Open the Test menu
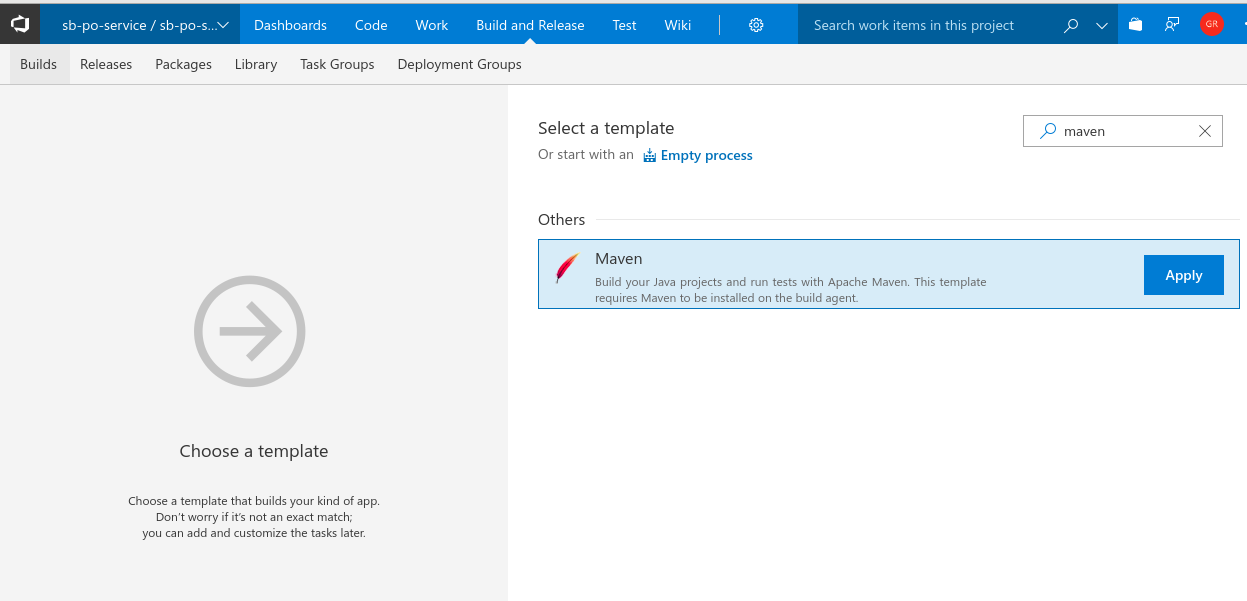The image size is (1247, 601). click(625, 25)
